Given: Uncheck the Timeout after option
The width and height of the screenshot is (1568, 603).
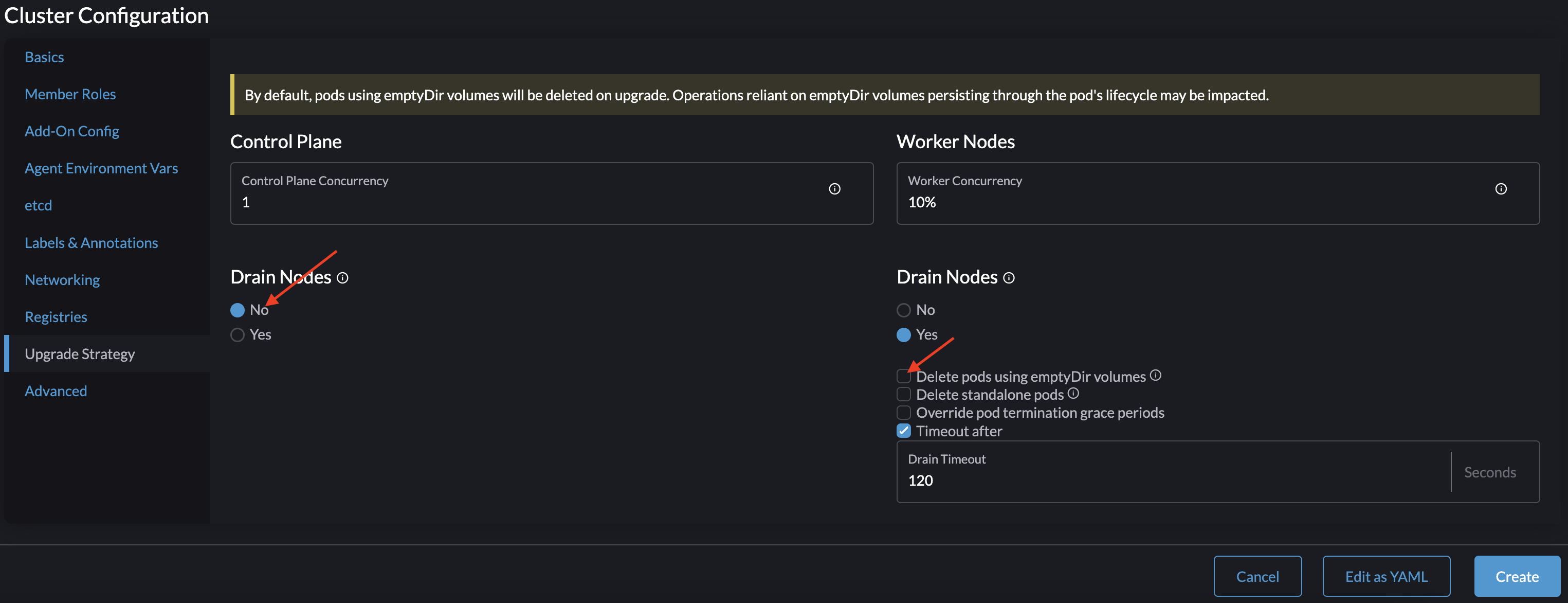Looking at the screenshot, I should [903, 431].
